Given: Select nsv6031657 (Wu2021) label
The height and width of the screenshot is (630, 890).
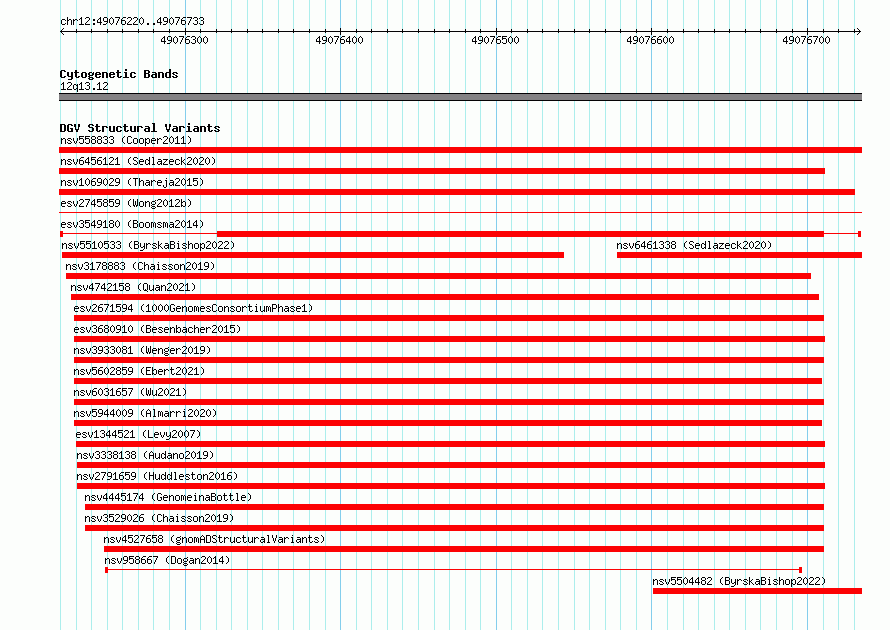Looking at the screenshot, I should (x=130, y=392).
